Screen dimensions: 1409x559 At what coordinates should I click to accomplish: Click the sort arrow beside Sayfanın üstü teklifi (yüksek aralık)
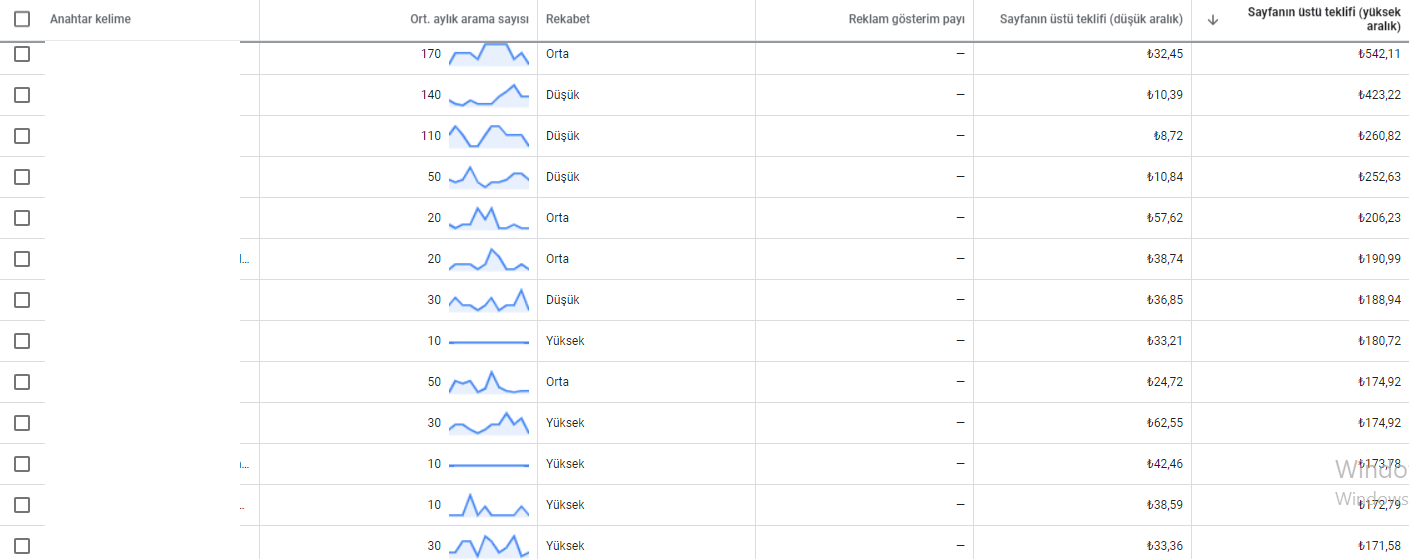pos(1213,19)
